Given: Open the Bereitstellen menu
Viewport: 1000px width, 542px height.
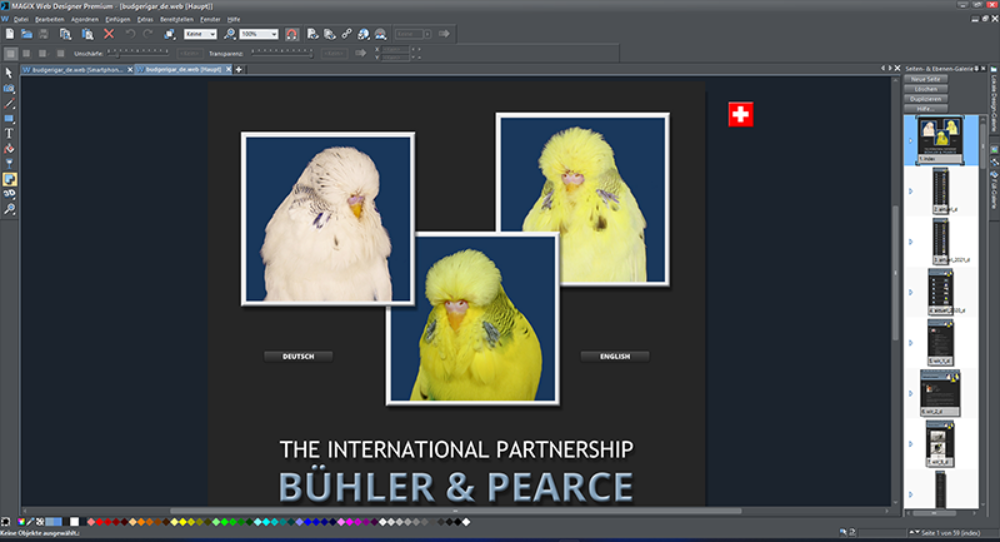Looking at the screenshot, I should coord(177,19).
